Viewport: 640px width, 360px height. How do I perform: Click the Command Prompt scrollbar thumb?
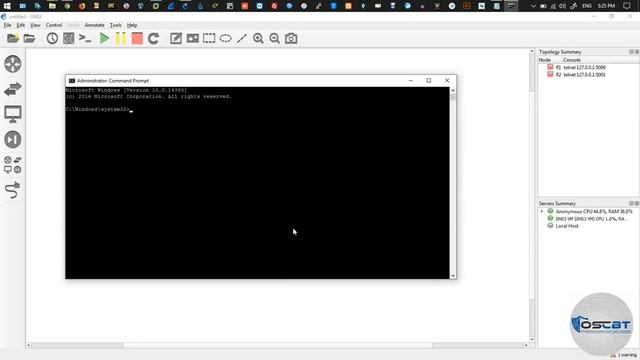point(453,97)
